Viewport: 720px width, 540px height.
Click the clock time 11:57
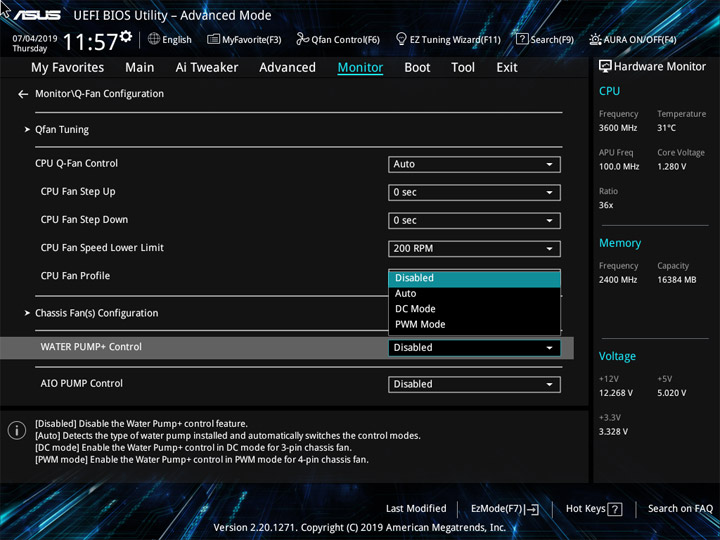(x=90, y=43)
